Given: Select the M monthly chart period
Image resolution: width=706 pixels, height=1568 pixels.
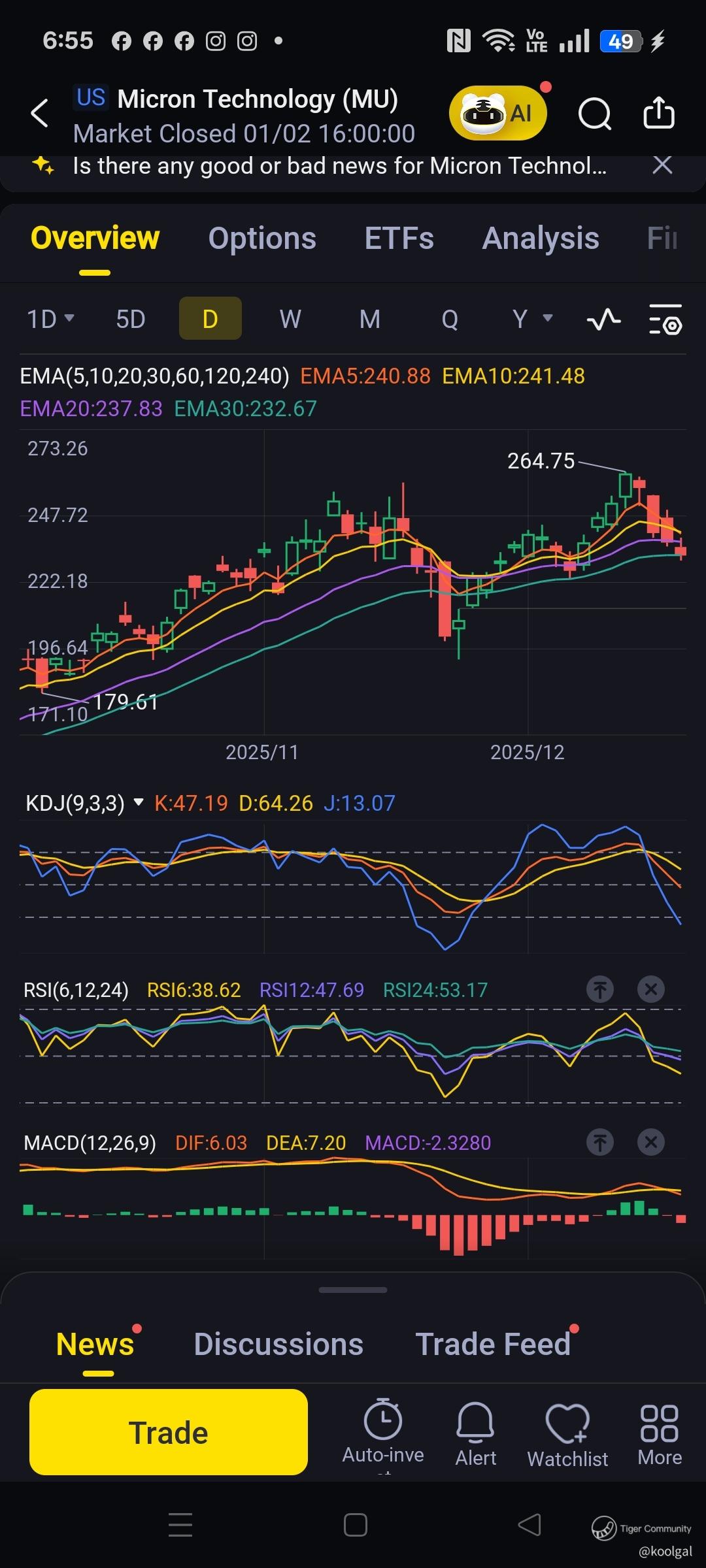Looking at the screenshot, I should [370, 319].
